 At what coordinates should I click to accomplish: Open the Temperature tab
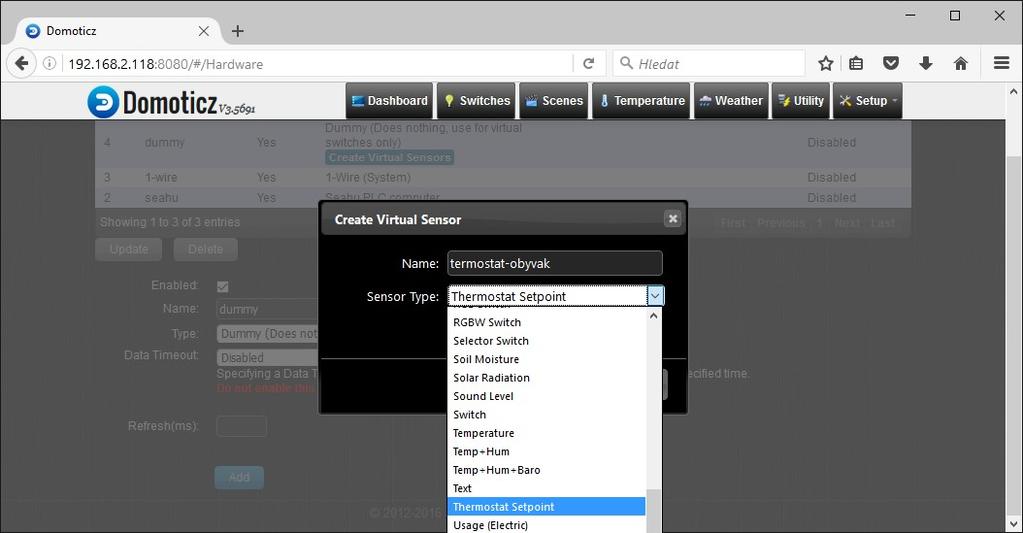[641, 100]
